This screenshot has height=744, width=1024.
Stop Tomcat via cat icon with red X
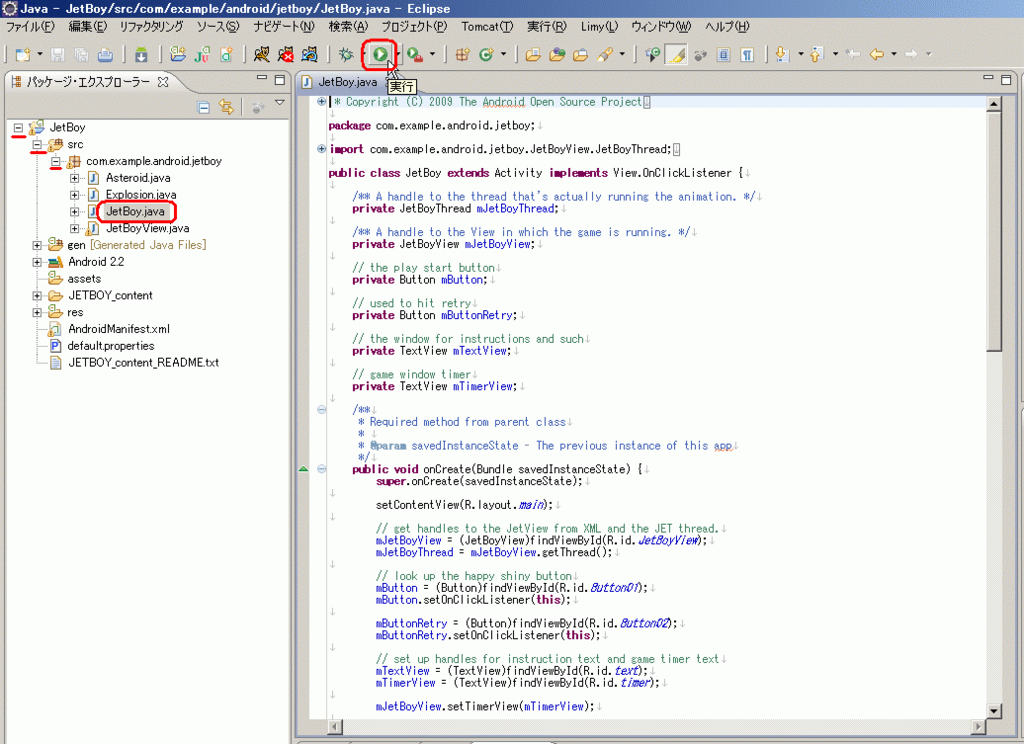[x=285, y=54]
